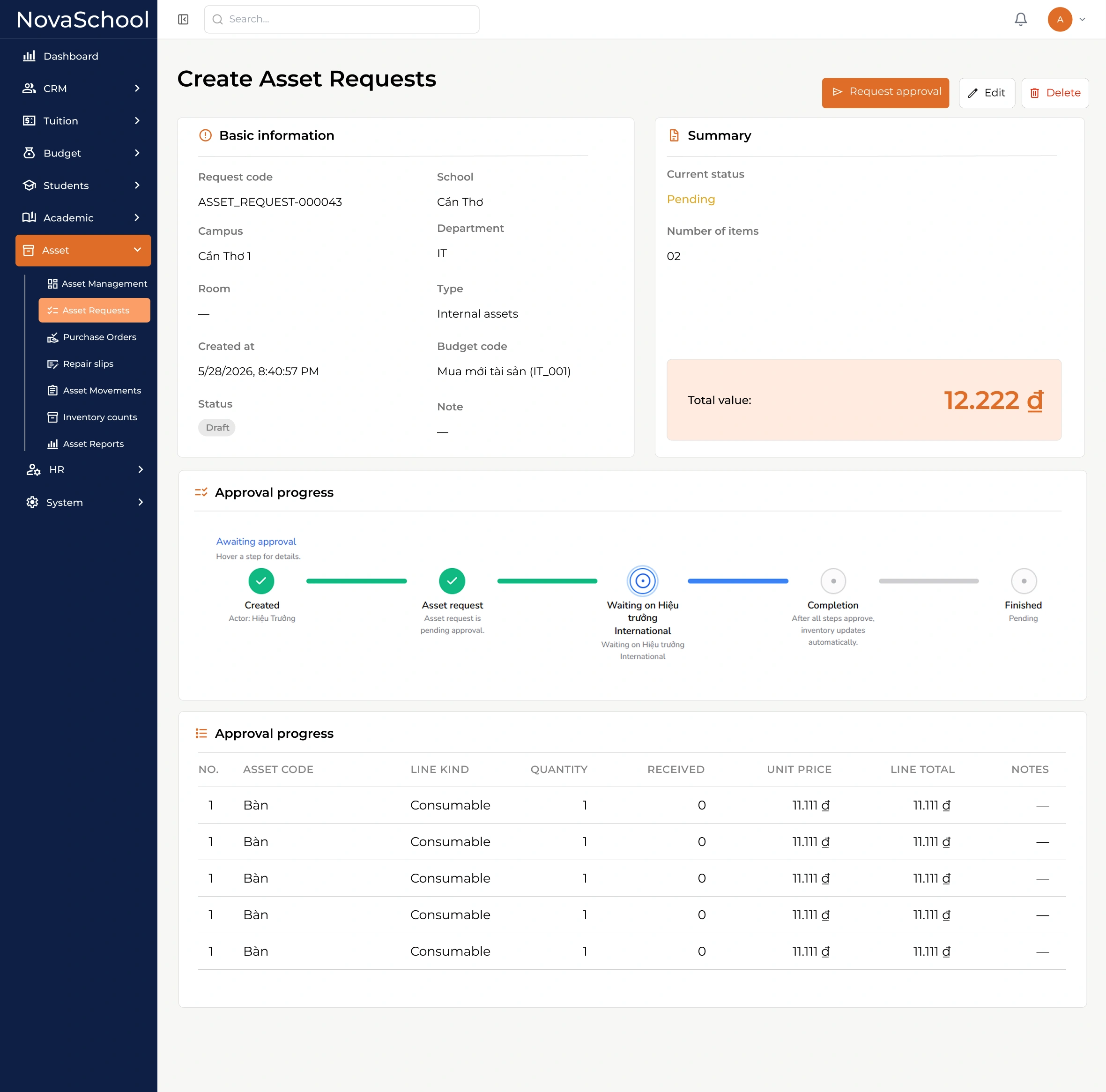This screenshot has width=1106, height=1092.
Task: Expand the CRM menu chevron
Action: coord(137,88)
